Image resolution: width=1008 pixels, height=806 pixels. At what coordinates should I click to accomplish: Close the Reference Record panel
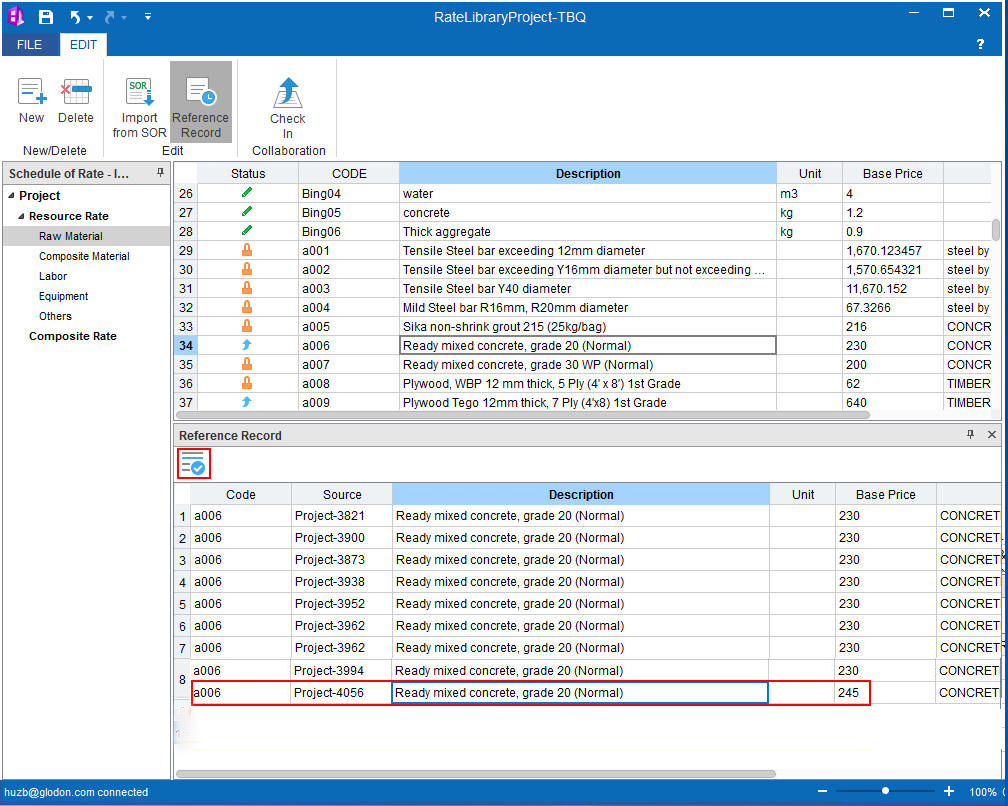pyautogui.click(x=992, y=435)
